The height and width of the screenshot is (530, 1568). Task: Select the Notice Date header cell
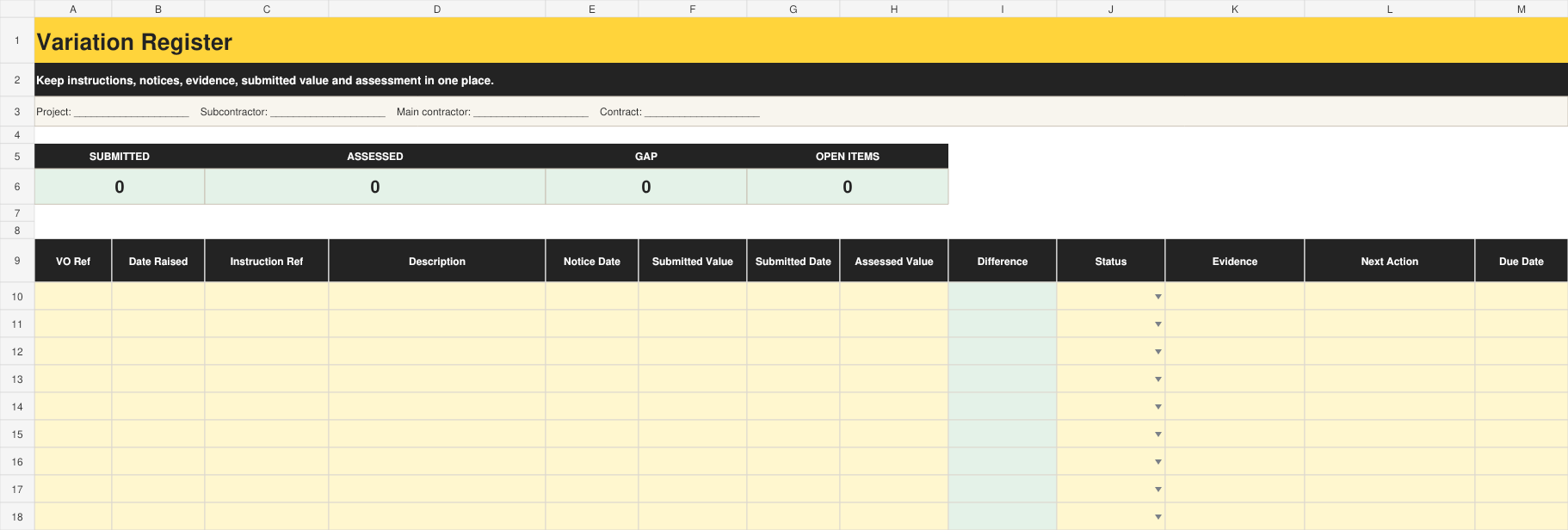click(x=592, y=261)
